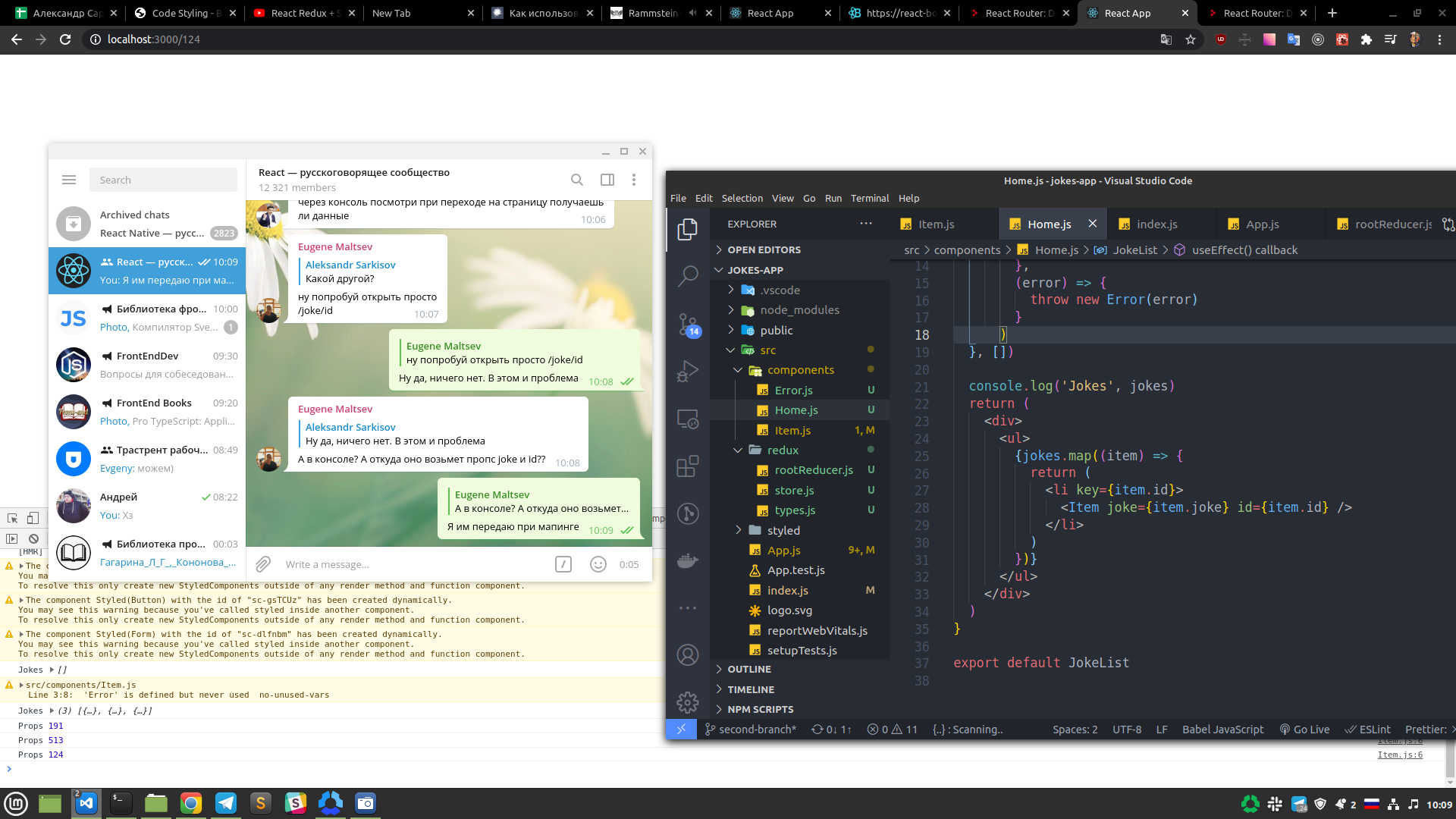Screen dimensions: 1456x819
Task: Open the Docker view in VS Code activity bar
Action: [687, 560]
